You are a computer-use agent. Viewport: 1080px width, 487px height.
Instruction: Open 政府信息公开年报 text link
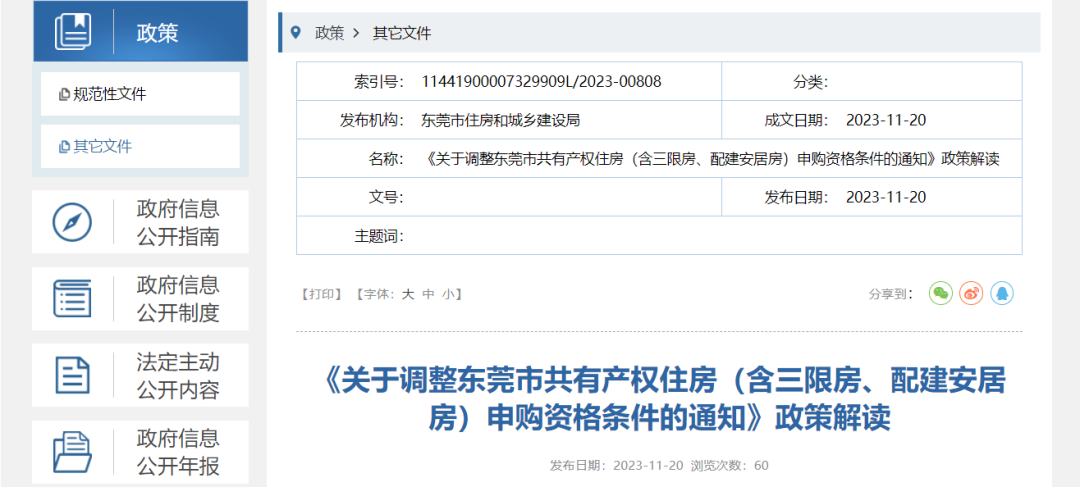coord(178,452)
